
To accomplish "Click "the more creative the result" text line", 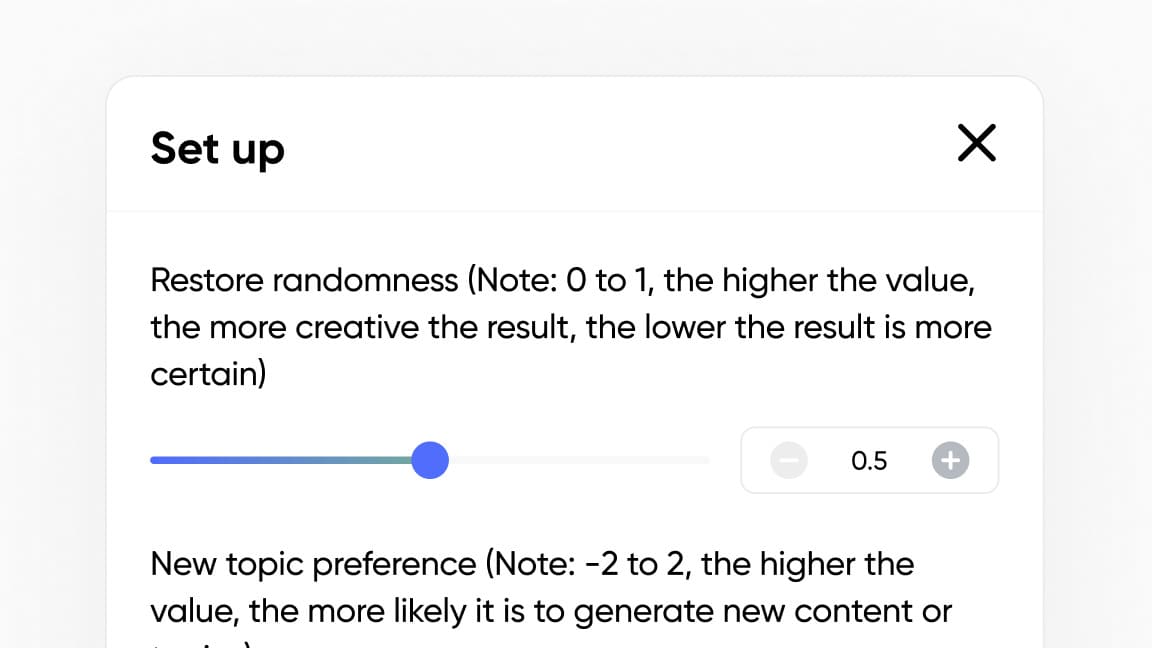I will (x=360, y=328).
